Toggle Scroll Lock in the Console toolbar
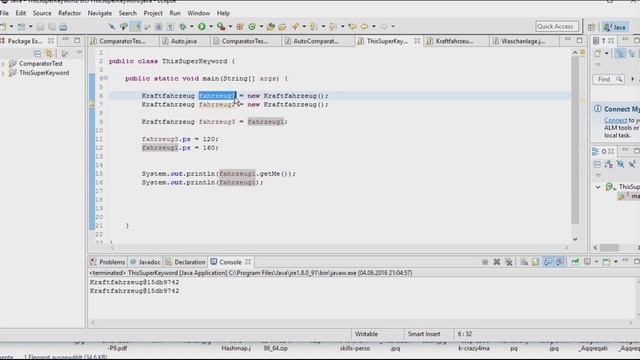 click(x=536, y=262)
